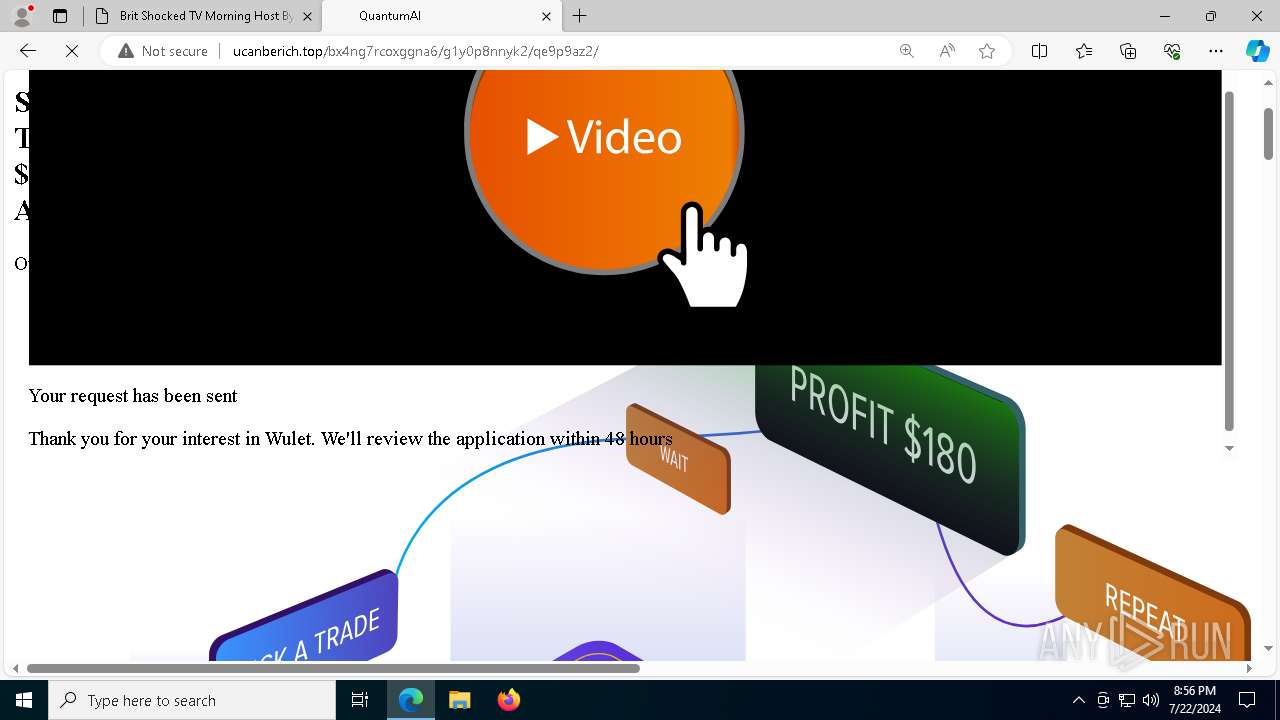Open the tab actions menu icon
1280x720 pixels.
pos(60,16)
